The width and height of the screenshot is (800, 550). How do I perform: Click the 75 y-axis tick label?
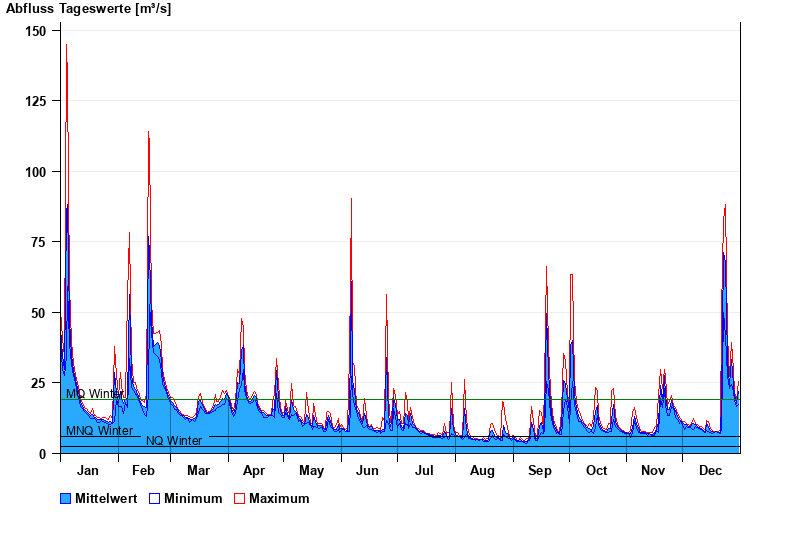pos(39,242)
